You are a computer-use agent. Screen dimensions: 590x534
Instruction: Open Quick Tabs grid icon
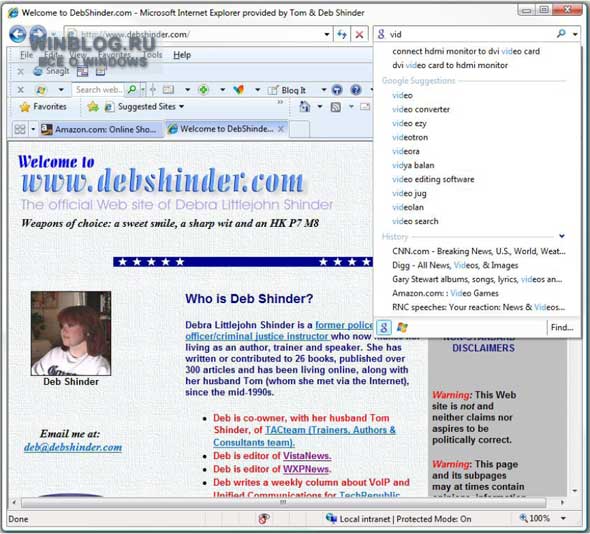20,129
